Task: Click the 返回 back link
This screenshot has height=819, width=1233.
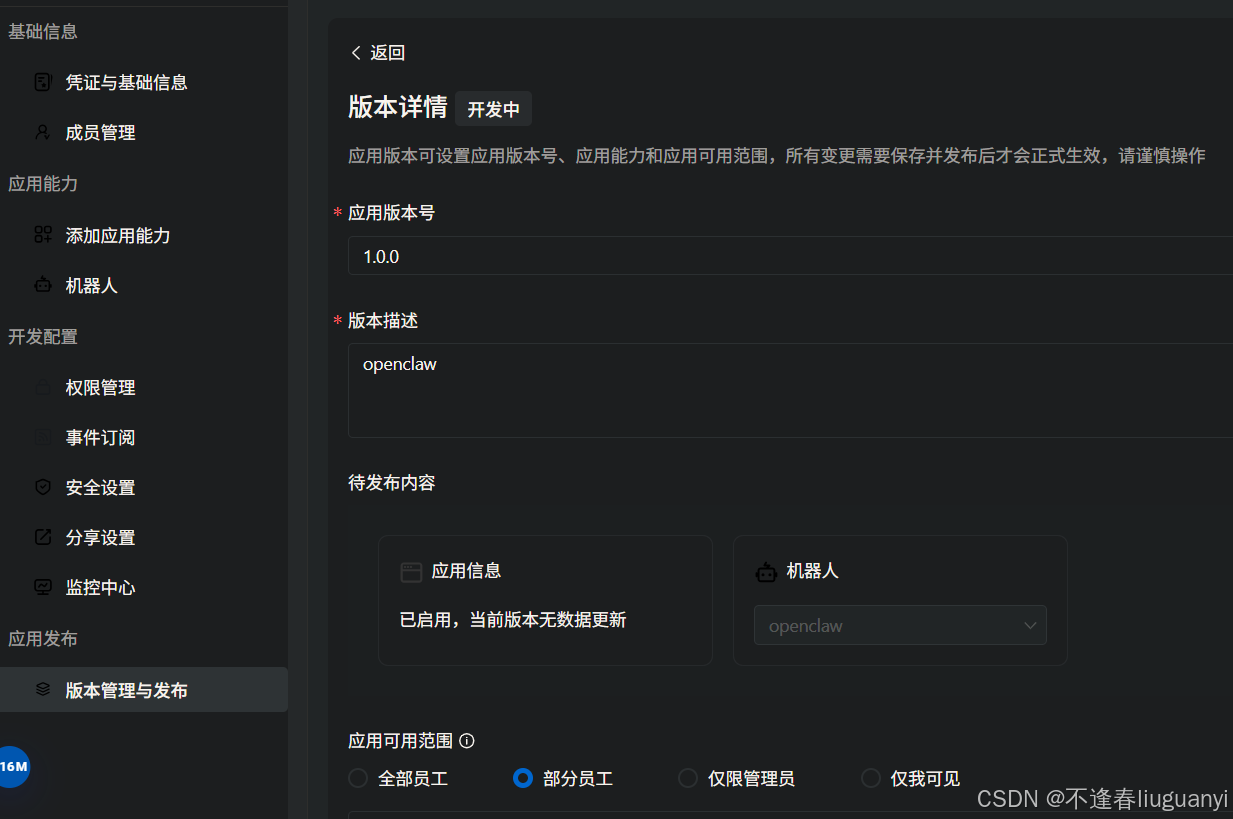Action: (x=377, y=52)
